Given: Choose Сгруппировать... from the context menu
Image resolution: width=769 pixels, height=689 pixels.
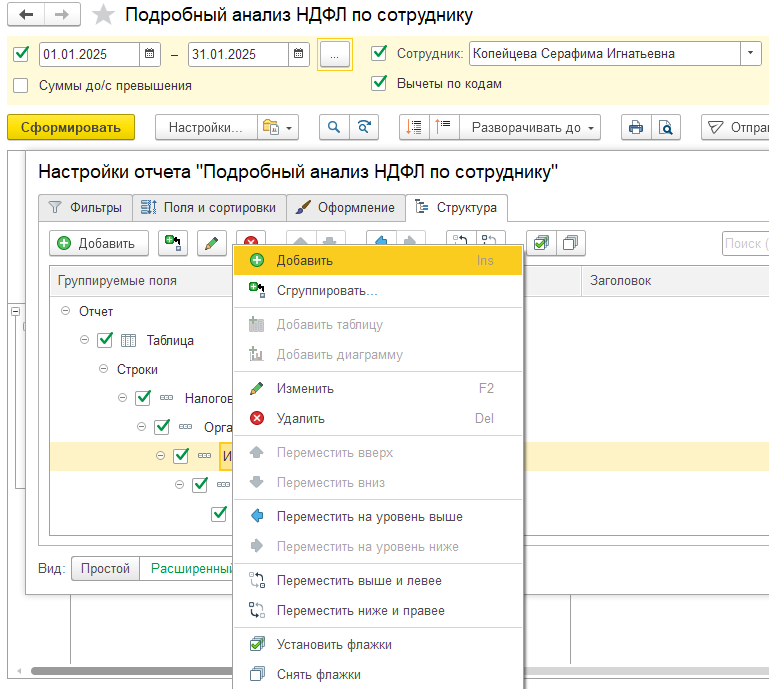Looking at the screenshot, I should coord(327,291).
